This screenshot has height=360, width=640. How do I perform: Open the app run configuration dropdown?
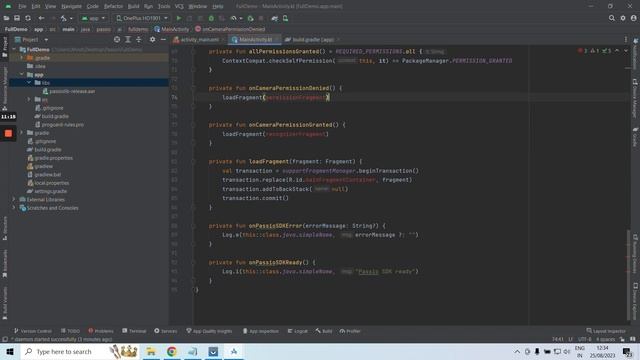coord(93,18)
